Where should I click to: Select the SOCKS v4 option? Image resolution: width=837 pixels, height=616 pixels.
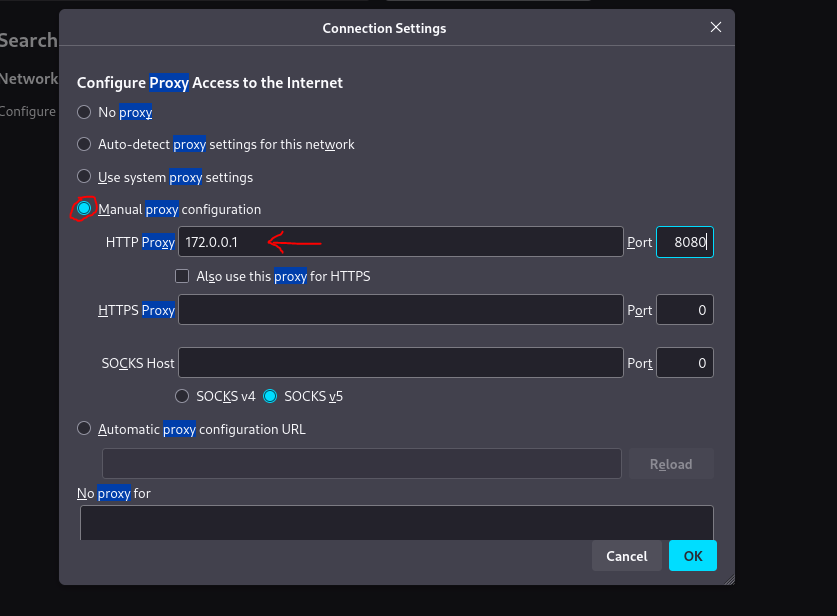coord(182,396)
